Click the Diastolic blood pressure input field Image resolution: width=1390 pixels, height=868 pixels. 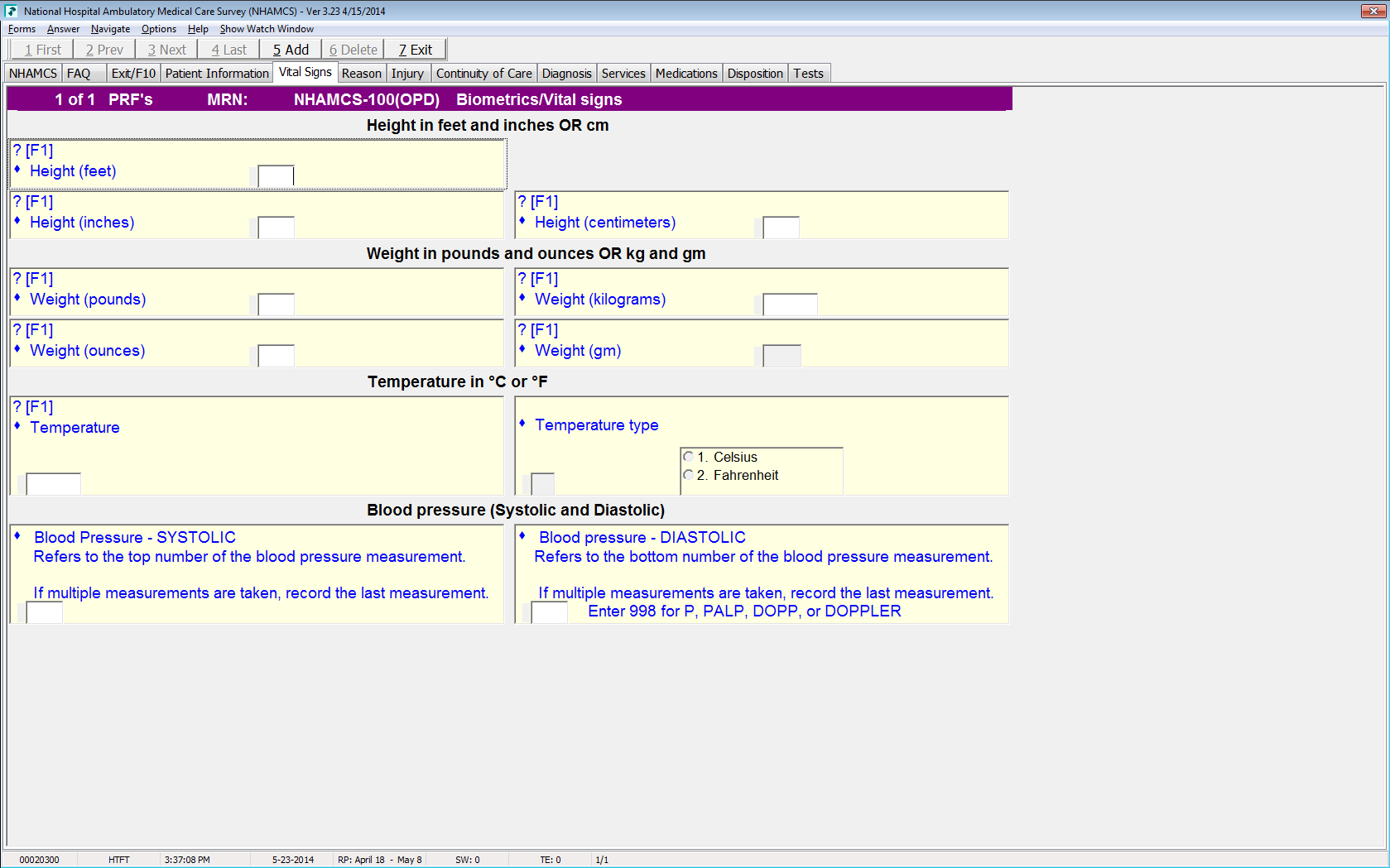(549, 612)
